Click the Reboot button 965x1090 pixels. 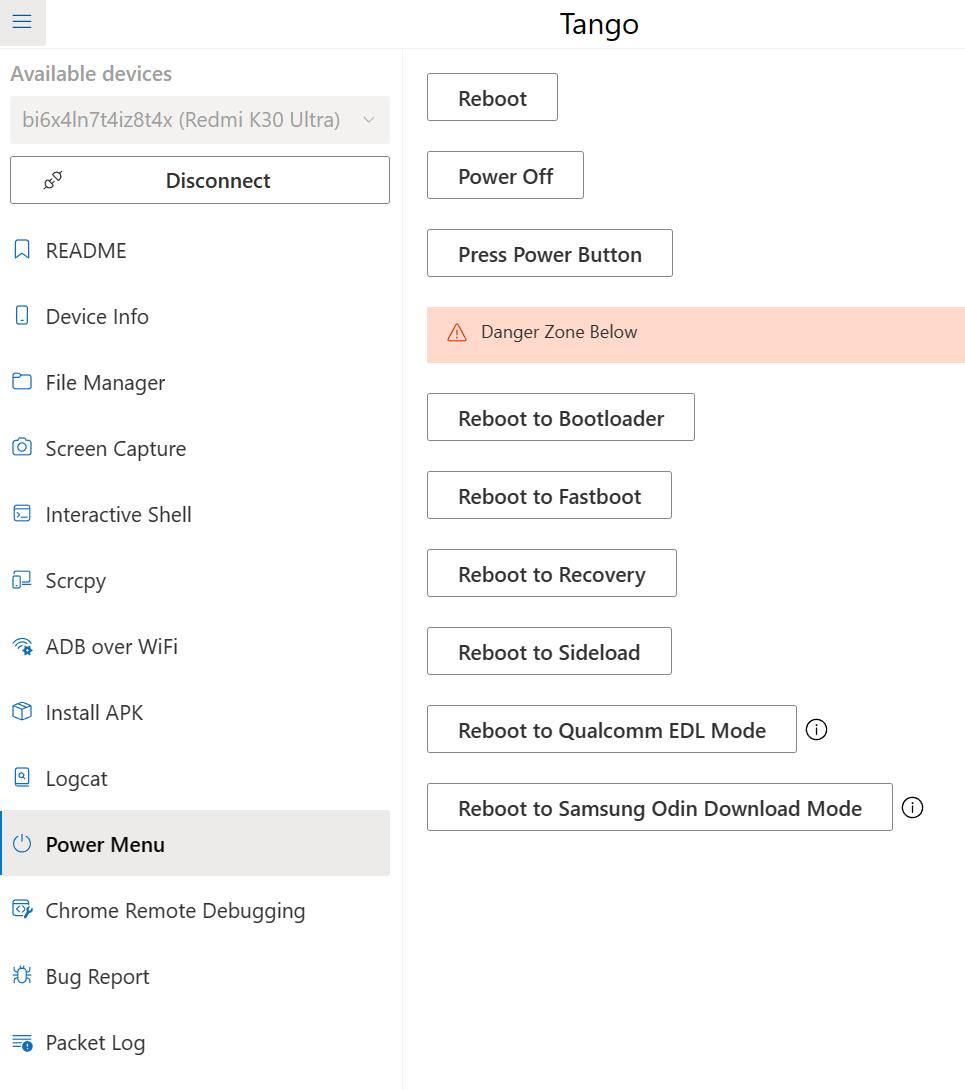point(492,98)
